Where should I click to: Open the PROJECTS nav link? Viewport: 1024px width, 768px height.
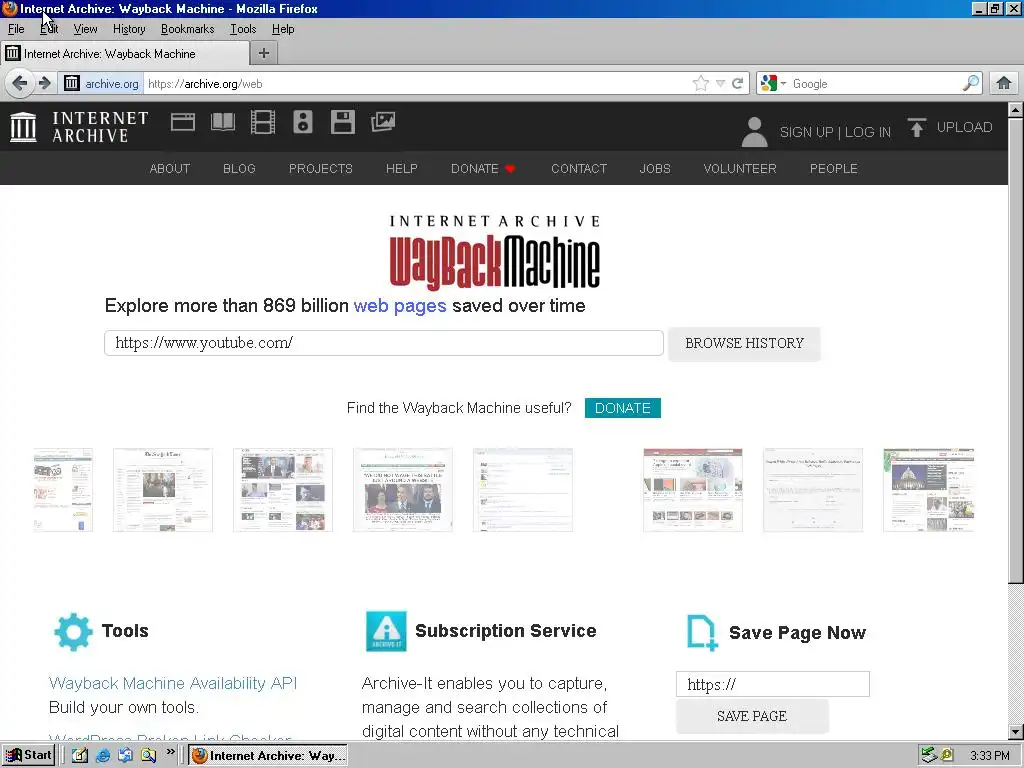coord(321,168)
